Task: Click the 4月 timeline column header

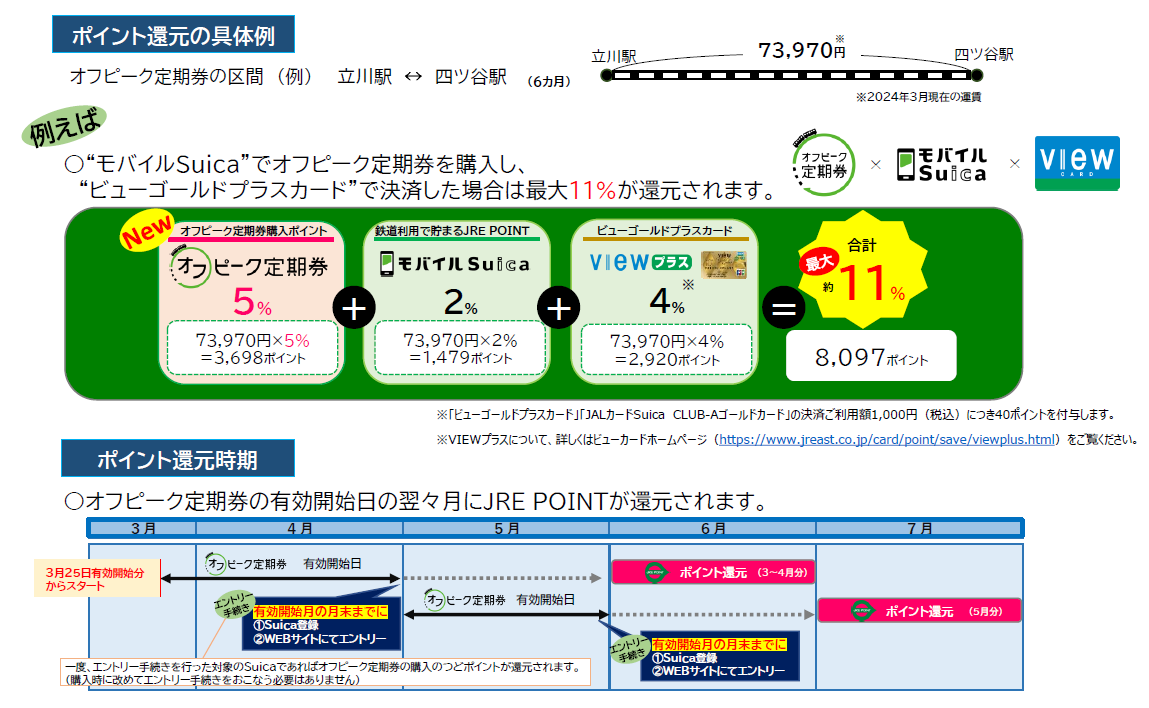Action: [300, 528]
